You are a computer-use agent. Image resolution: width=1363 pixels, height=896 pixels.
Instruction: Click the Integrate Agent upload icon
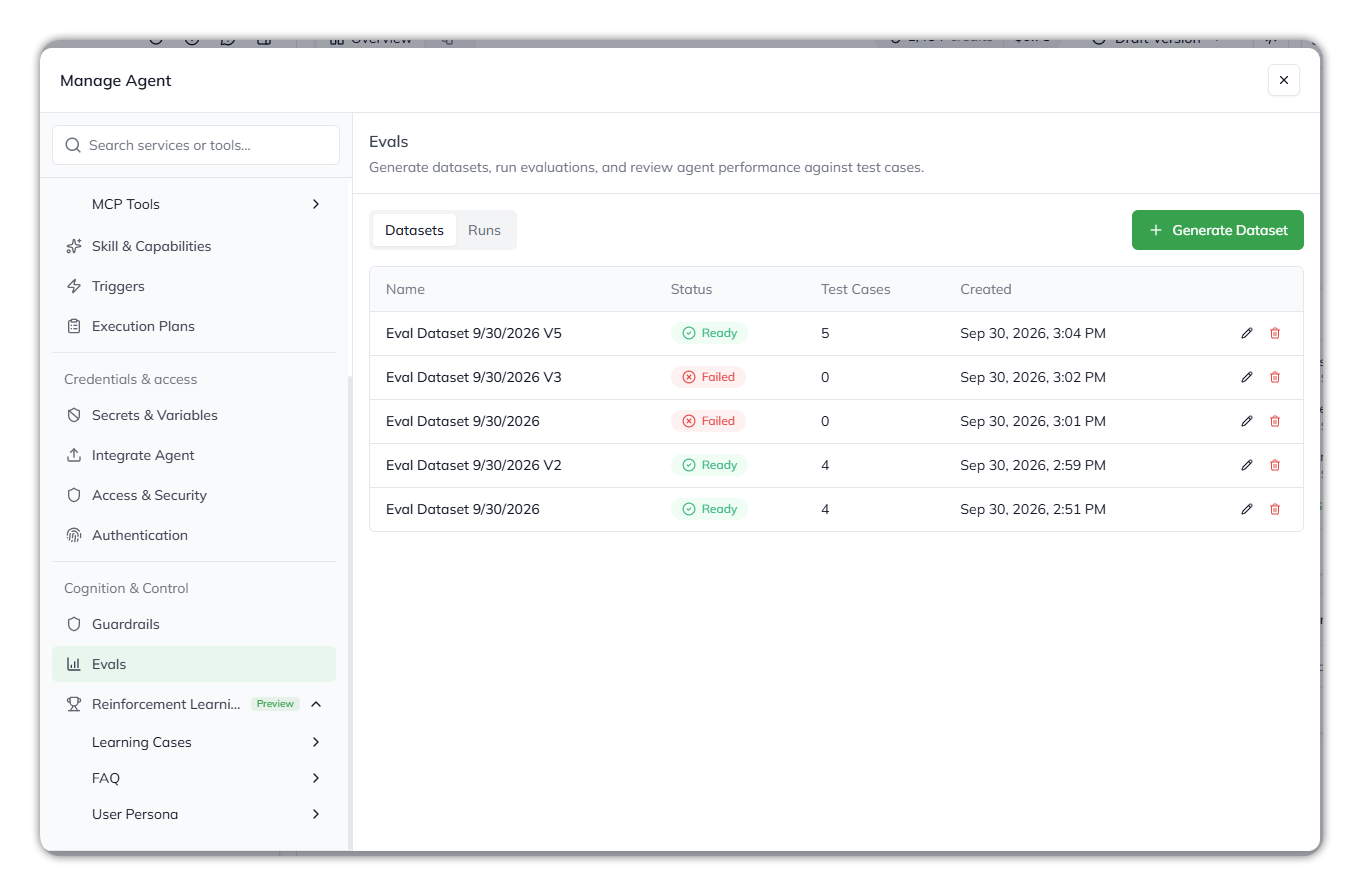[x=73, y=455]
